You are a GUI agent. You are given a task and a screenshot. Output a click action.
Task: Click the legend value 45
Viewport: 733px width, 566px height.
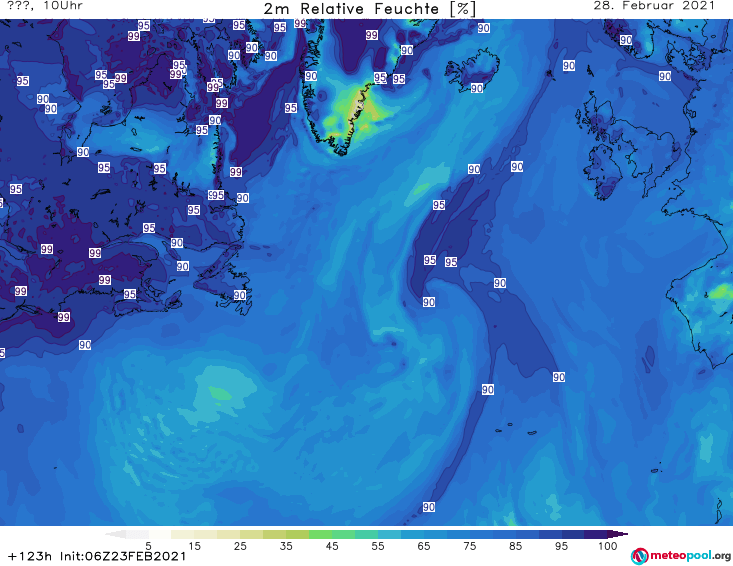[x=332, y=546]
